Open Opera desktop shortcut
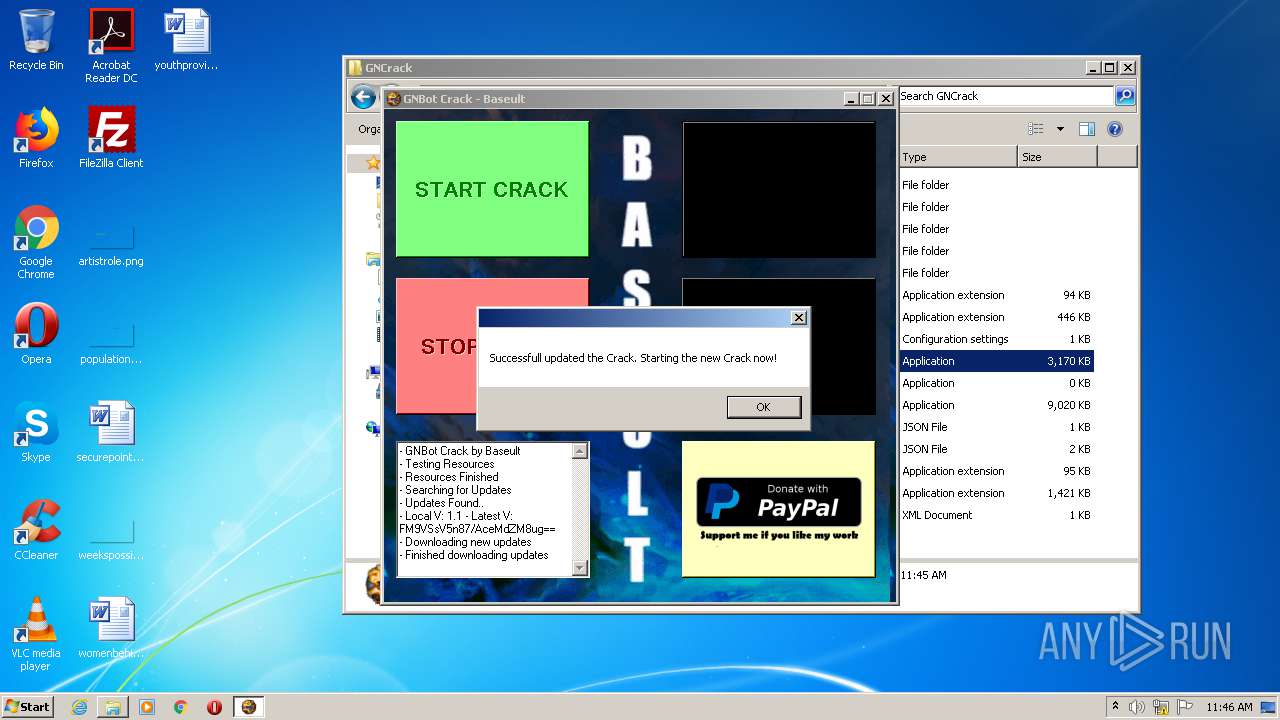Viewport: 1280px width, 720px height. pyautogui.click(x=36, y=335)
